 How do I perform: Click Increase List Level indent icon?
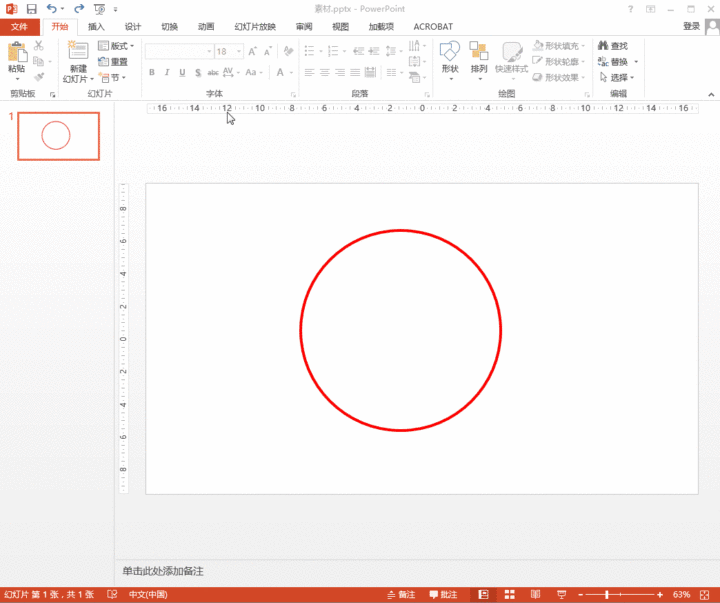pos(374,51)
